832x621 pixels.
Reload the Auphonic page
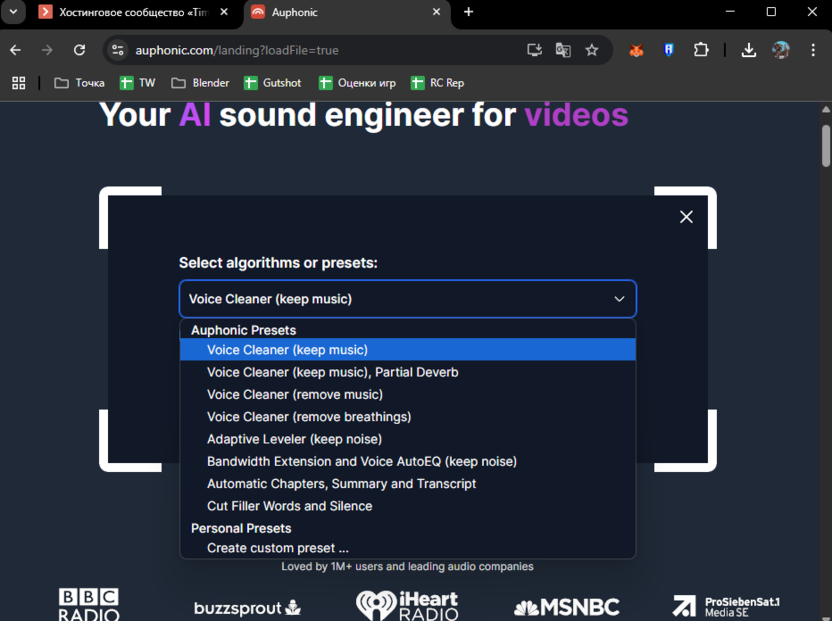[x=80, y=50]
